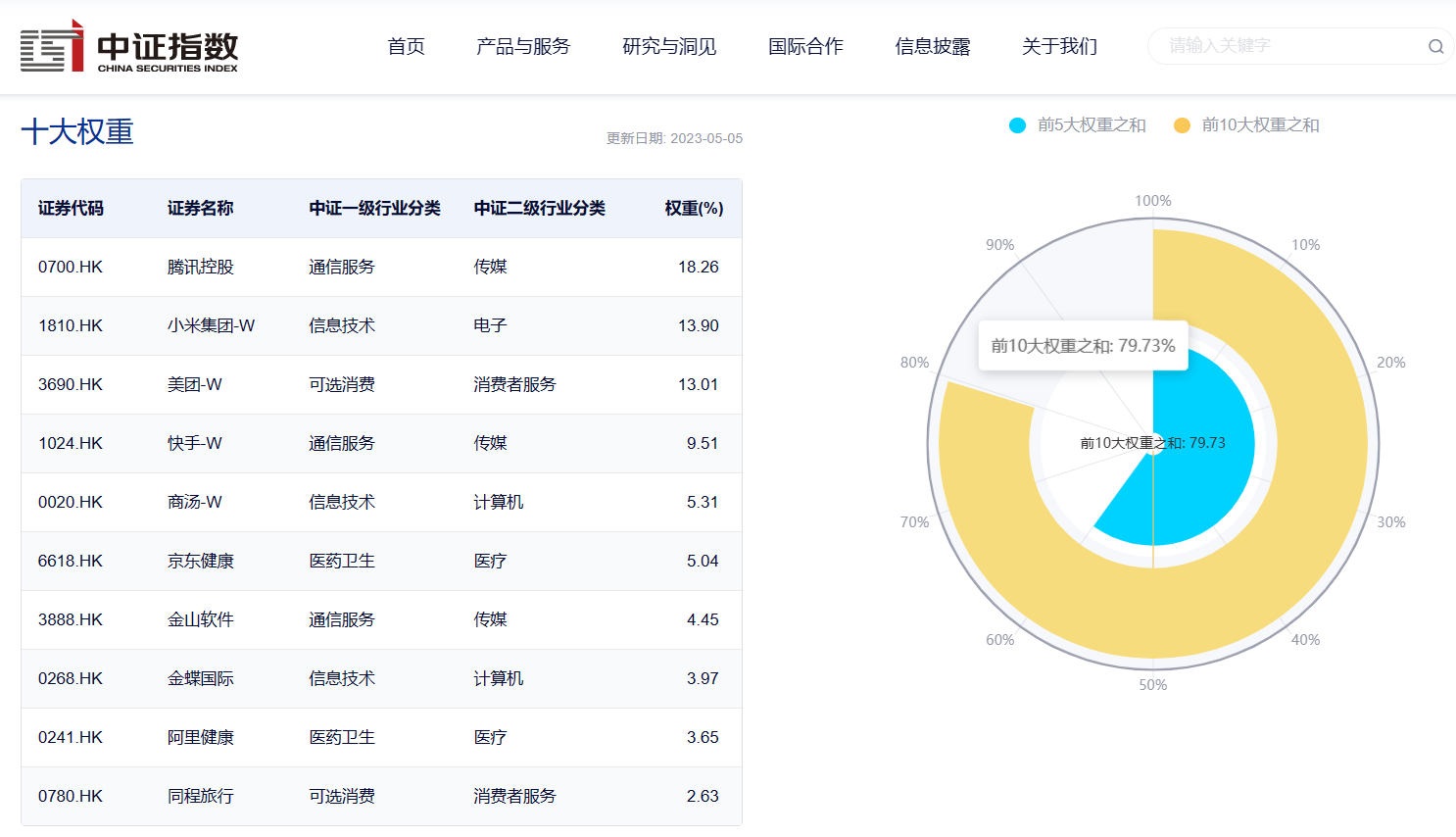Click the yellow legend dot for 前10大权重之和

(1182, 125)
